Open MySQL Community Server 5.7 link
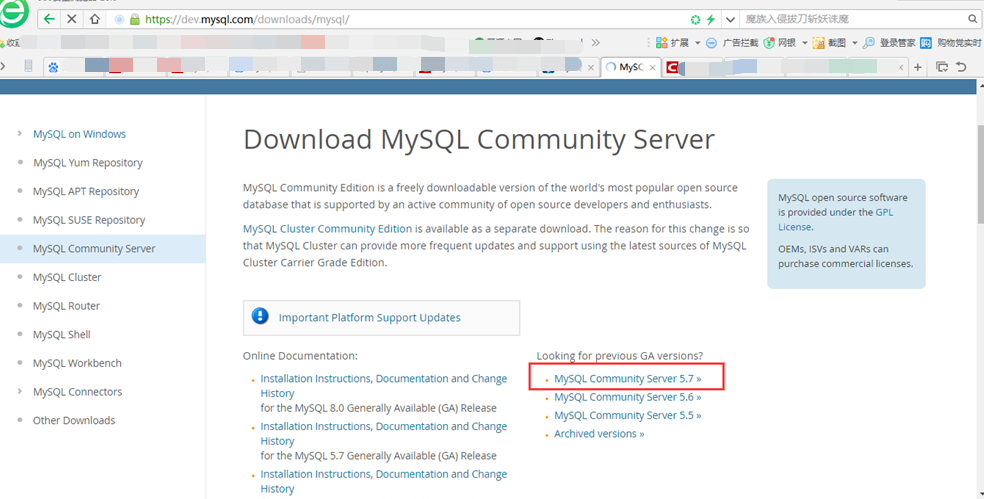Viewport: 984px width, 499px height. pos(628,378)
